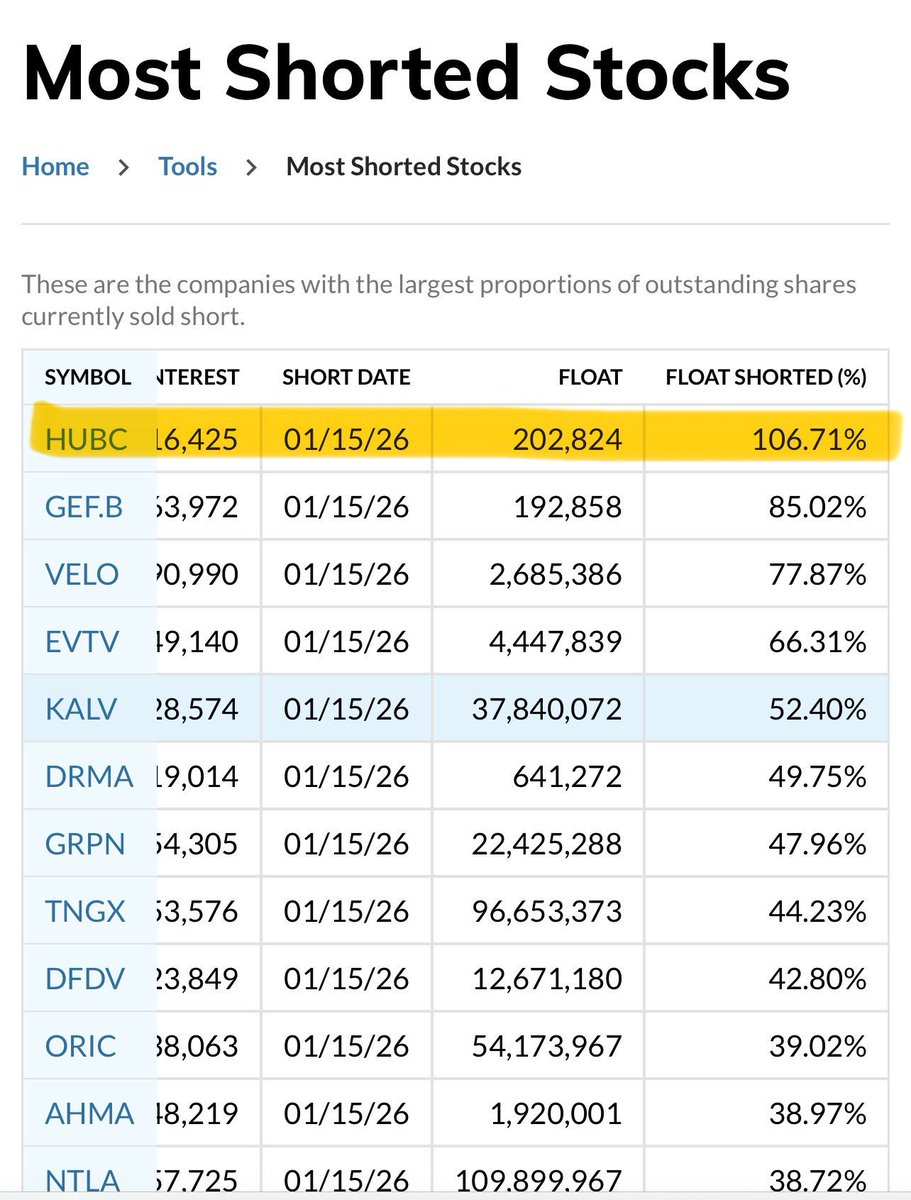Open the GEF.B stock link

click(84, 507)
